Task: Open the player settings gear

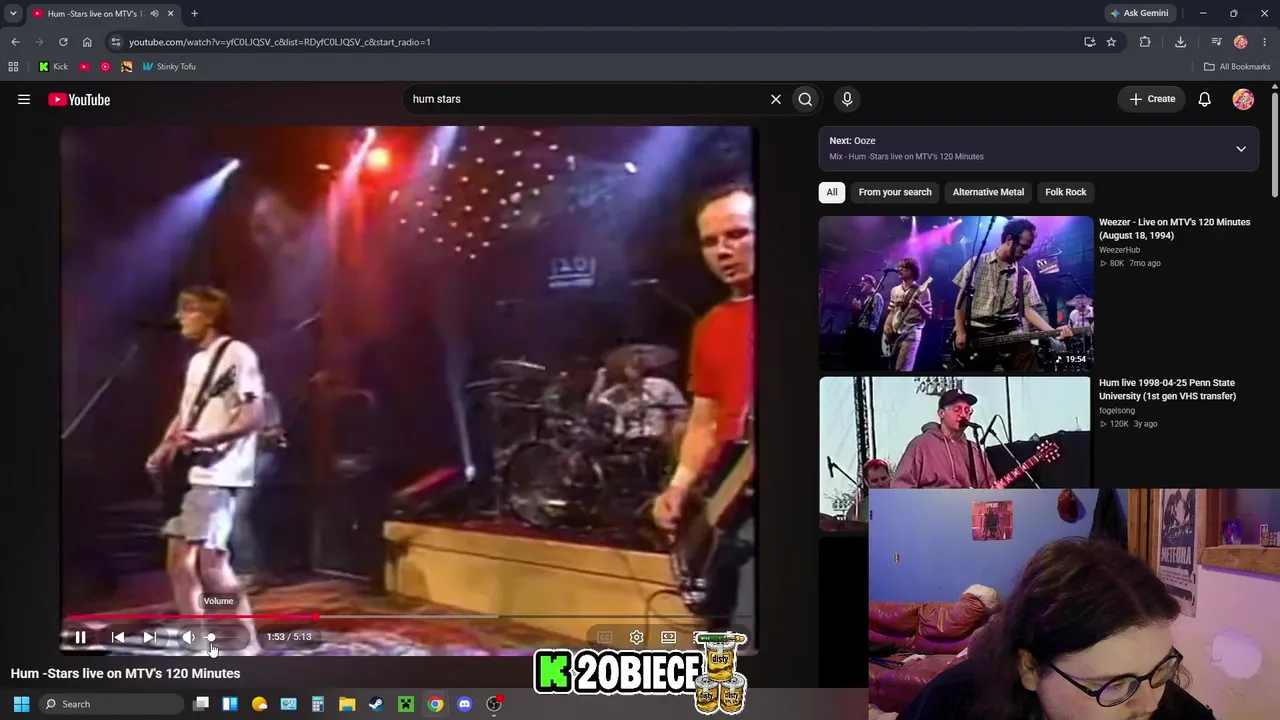Action: point(636,637)
